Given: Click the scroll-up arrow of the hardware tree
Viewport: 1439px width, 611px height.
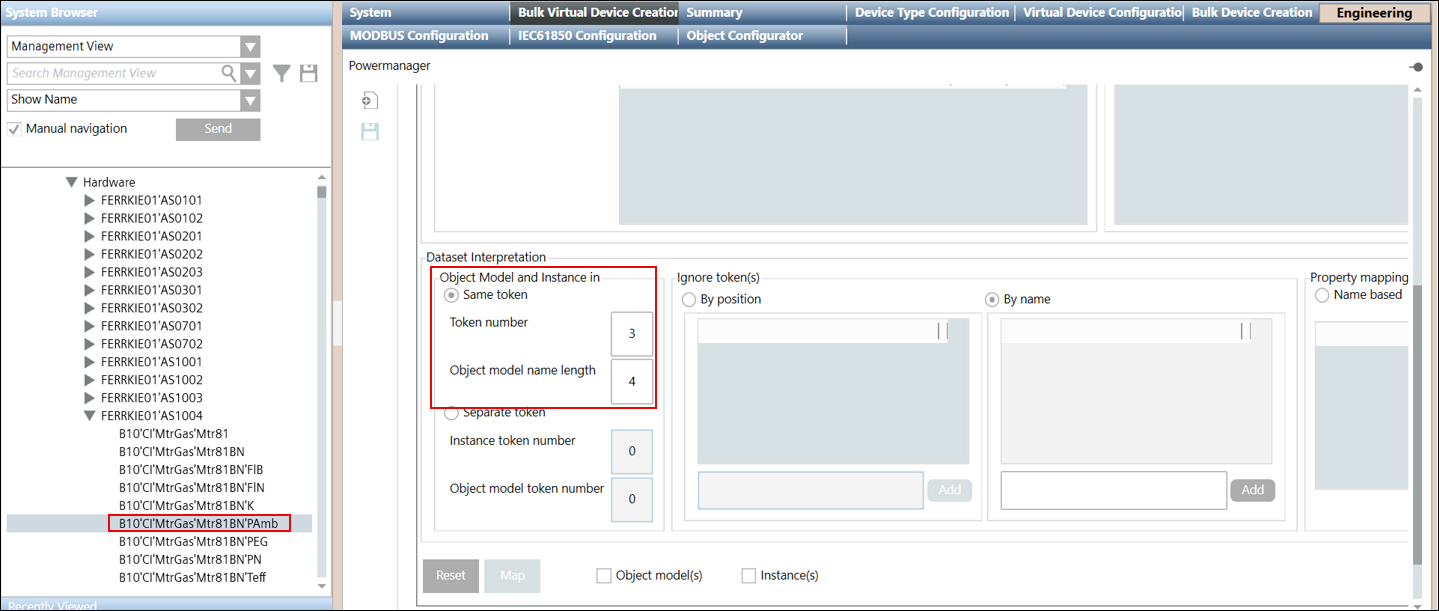Looking at the screenshot, I should coord(322,181).
